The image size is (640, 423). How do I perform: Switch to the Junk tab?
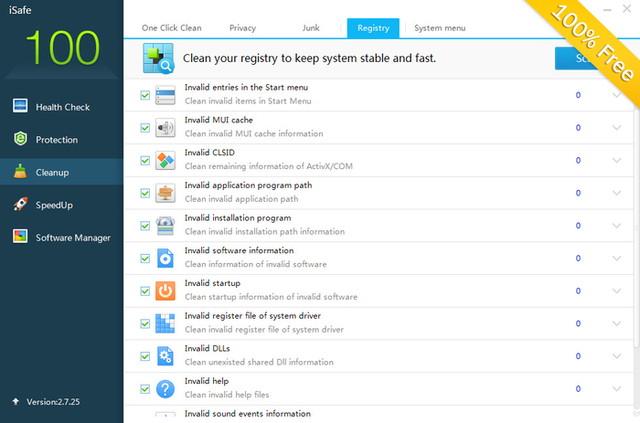pyautogui.click(x=311, y=28)
